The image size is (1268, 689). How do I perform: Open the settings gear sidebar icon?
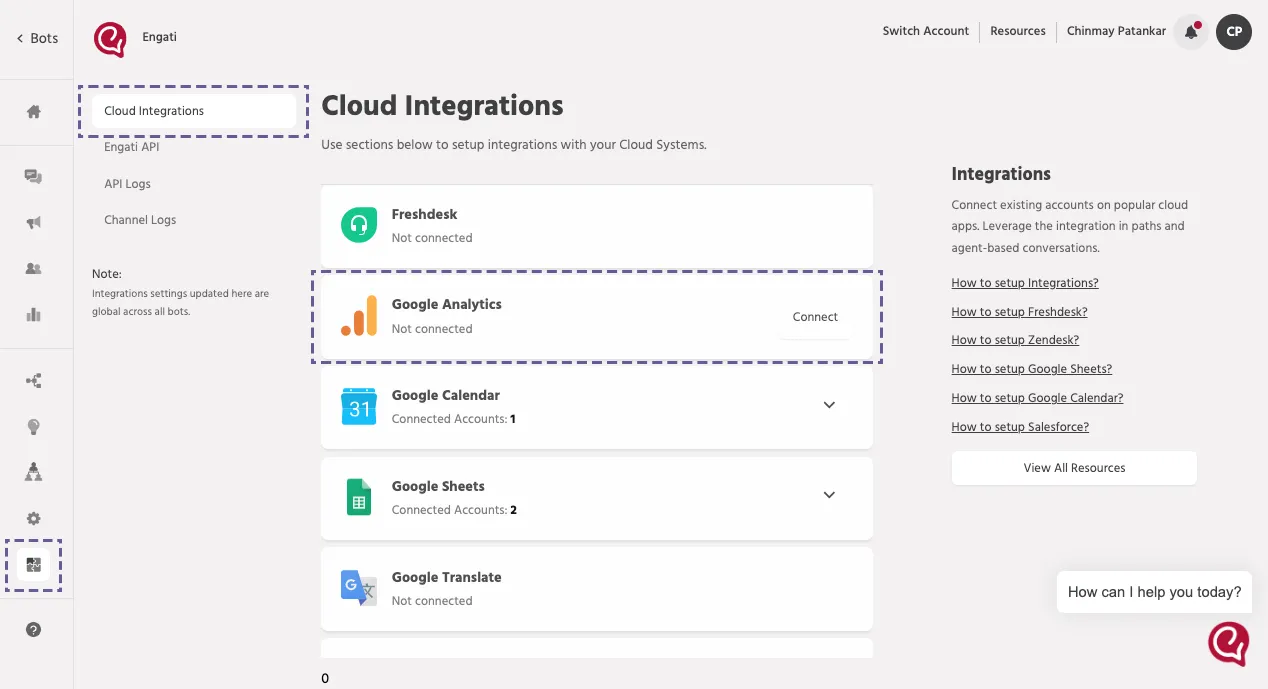click(34, 519)
